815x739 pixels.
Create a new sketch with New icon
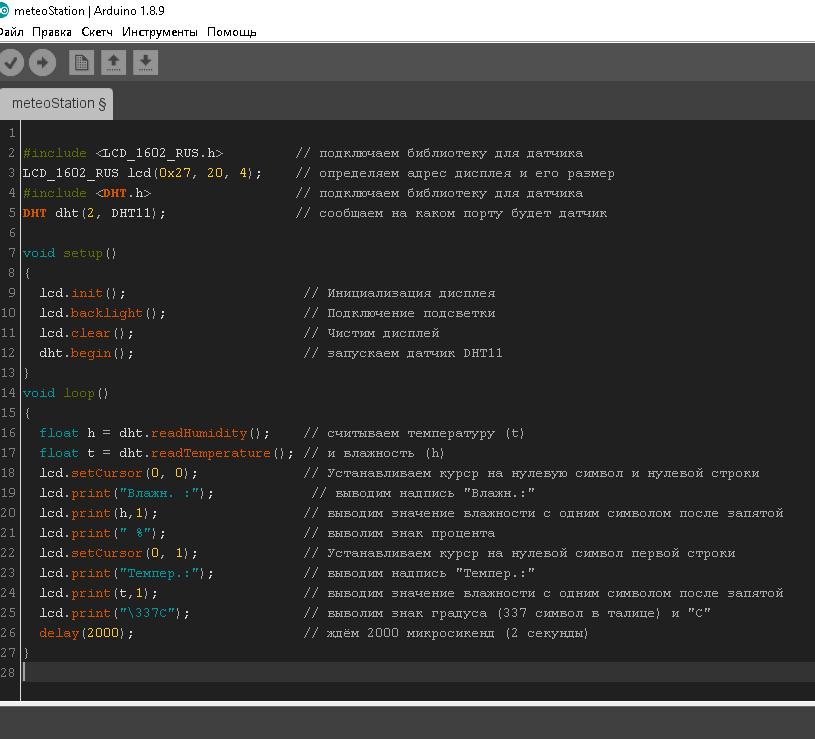pos(81,63)
